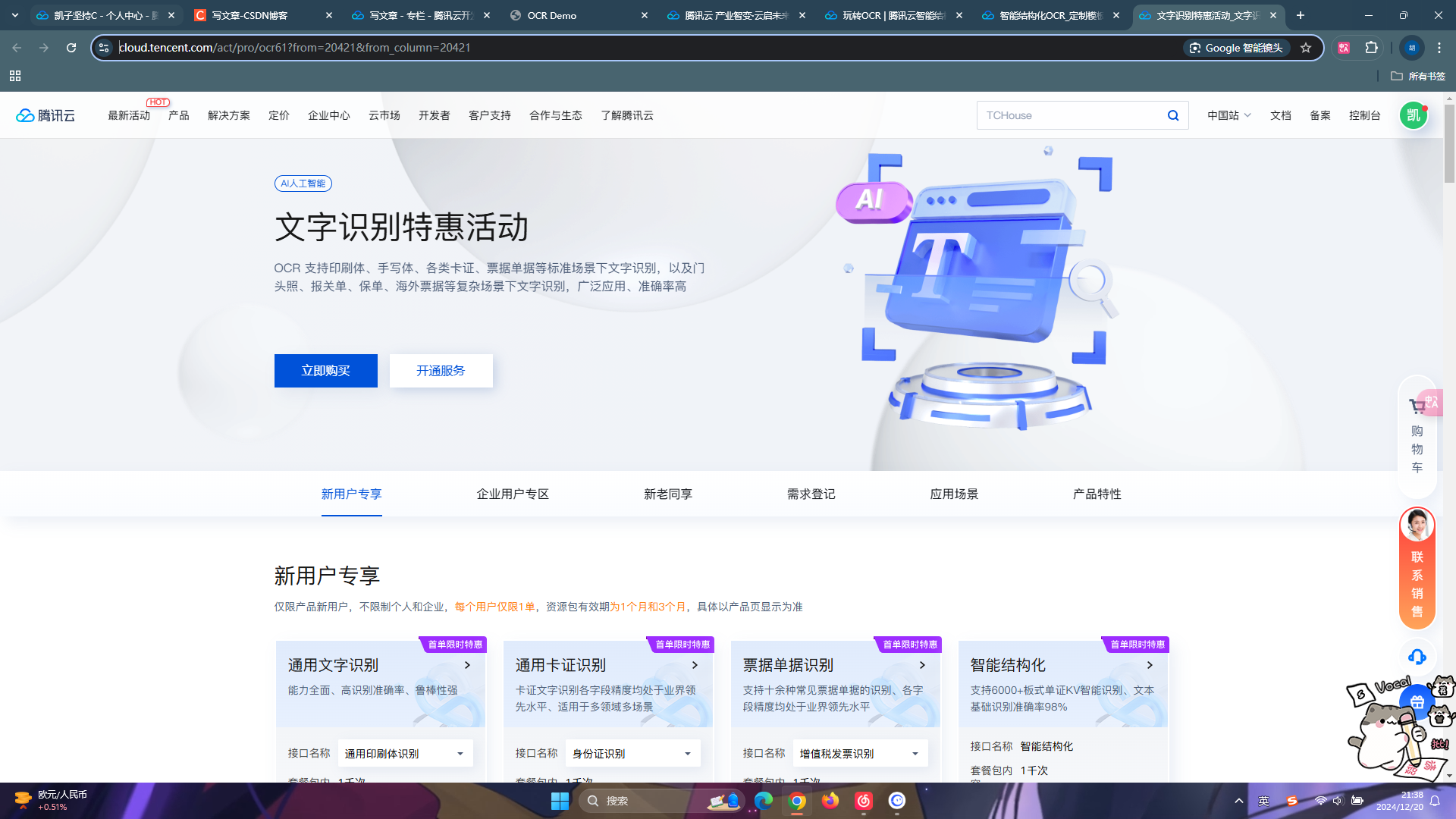This screenshot has width=1456, height=819.
Task: Show hidden tray icons chevron
Action: click(x=1239, y=801)
